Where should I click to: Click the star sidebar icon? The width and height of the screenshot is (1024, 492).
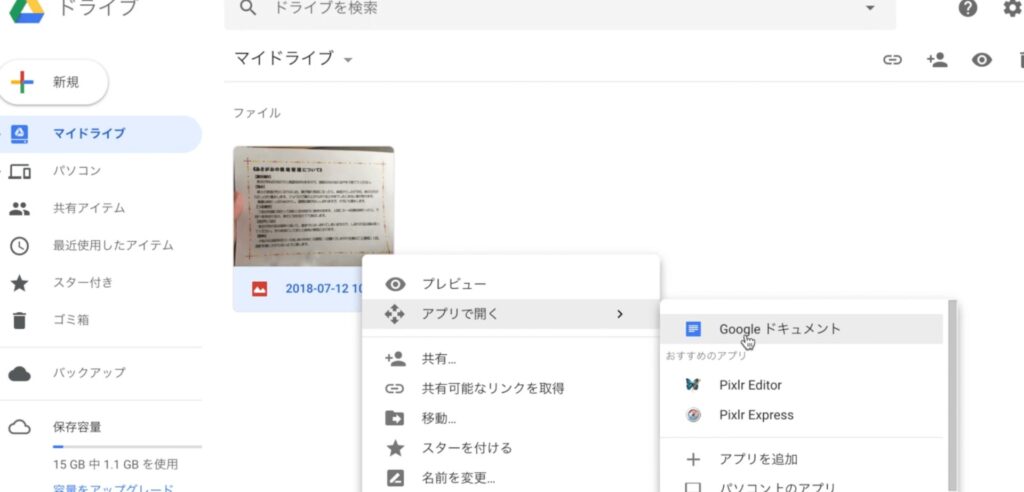(20, 283)
